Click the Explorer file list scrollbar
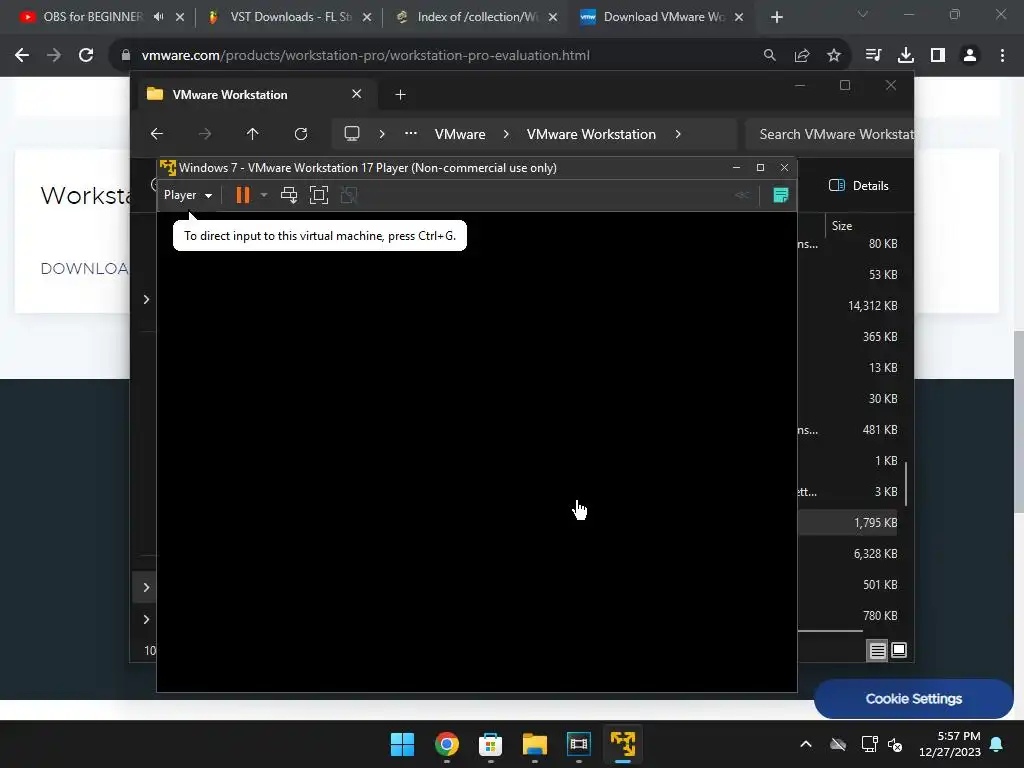Viewport: 1024px width, 768px height. click(x=906, y=483)
